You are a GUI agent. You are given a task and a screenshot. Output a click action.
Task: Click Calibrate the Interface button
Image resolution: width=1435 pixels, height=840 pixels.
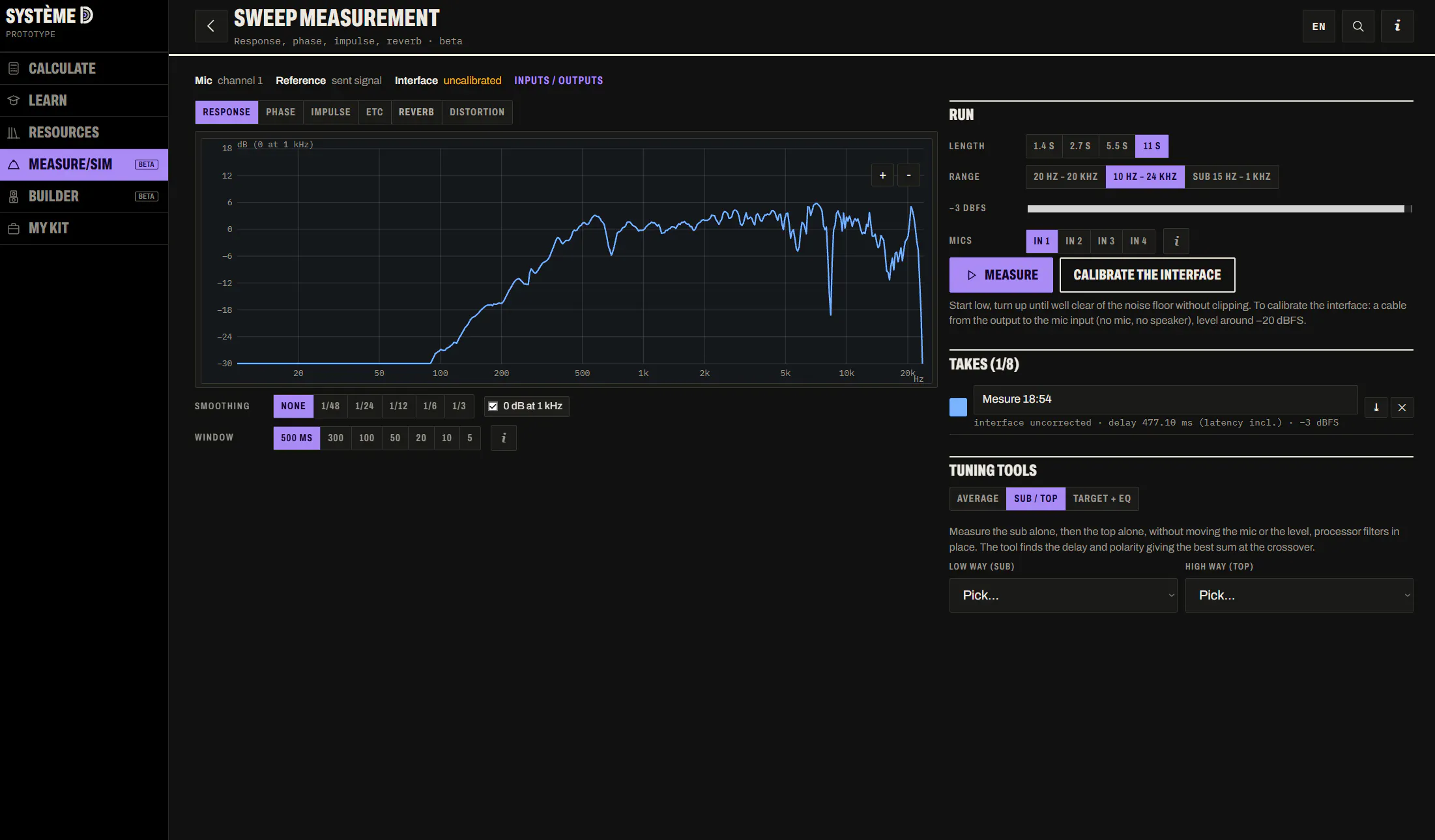point(1147,275)
